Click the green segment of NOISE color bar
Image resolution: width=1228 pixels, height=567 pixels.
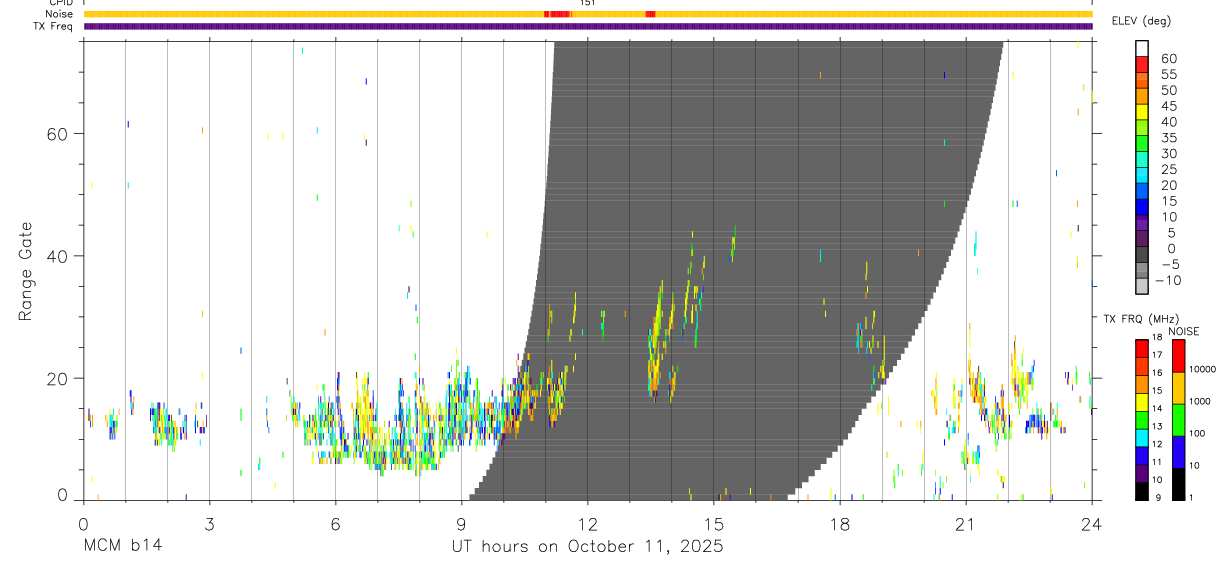coord(1179,420)
